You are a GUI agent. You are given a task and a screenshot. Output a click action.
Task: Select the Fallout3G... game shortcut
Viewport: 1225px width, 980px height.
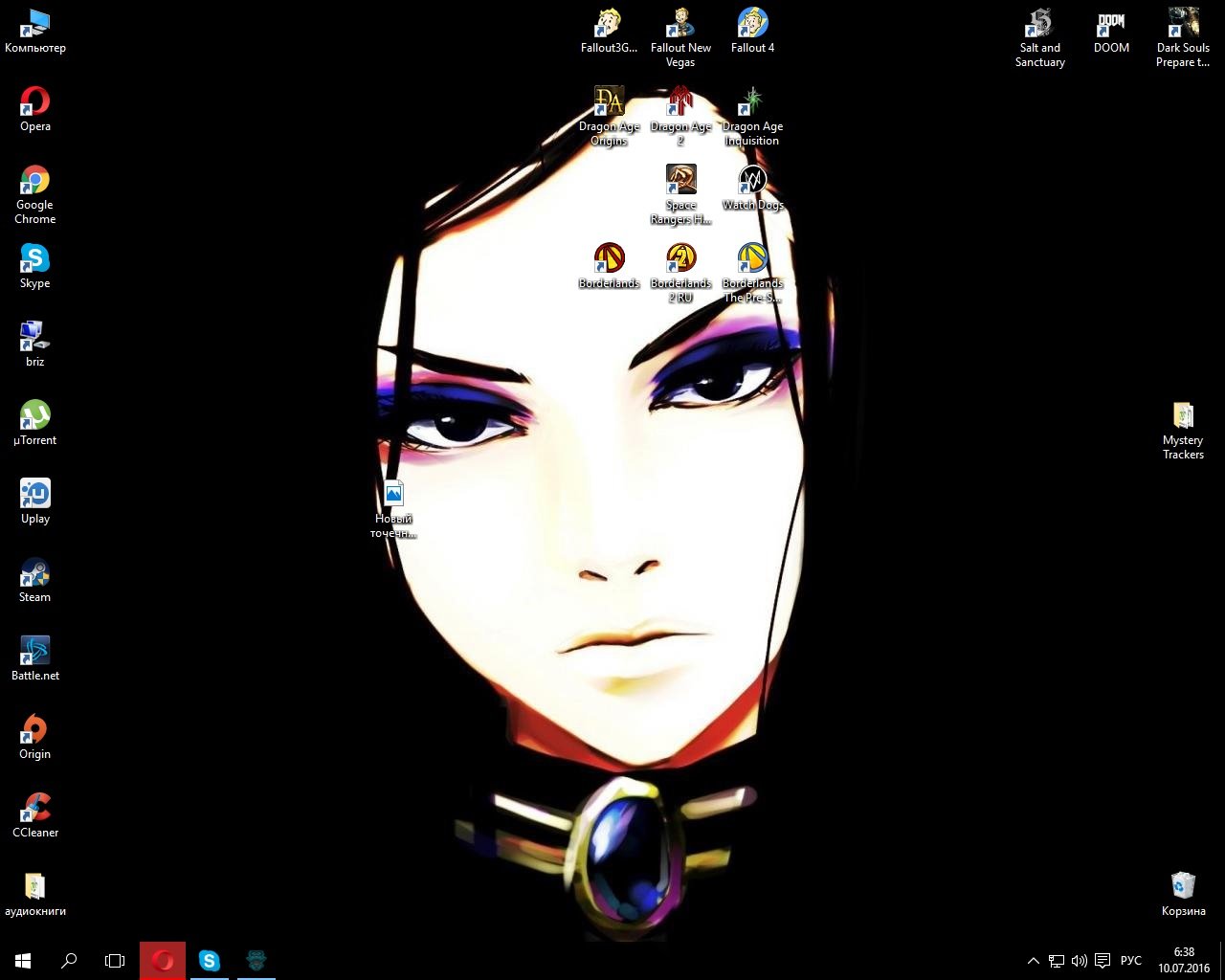click(x=609, y=31)
